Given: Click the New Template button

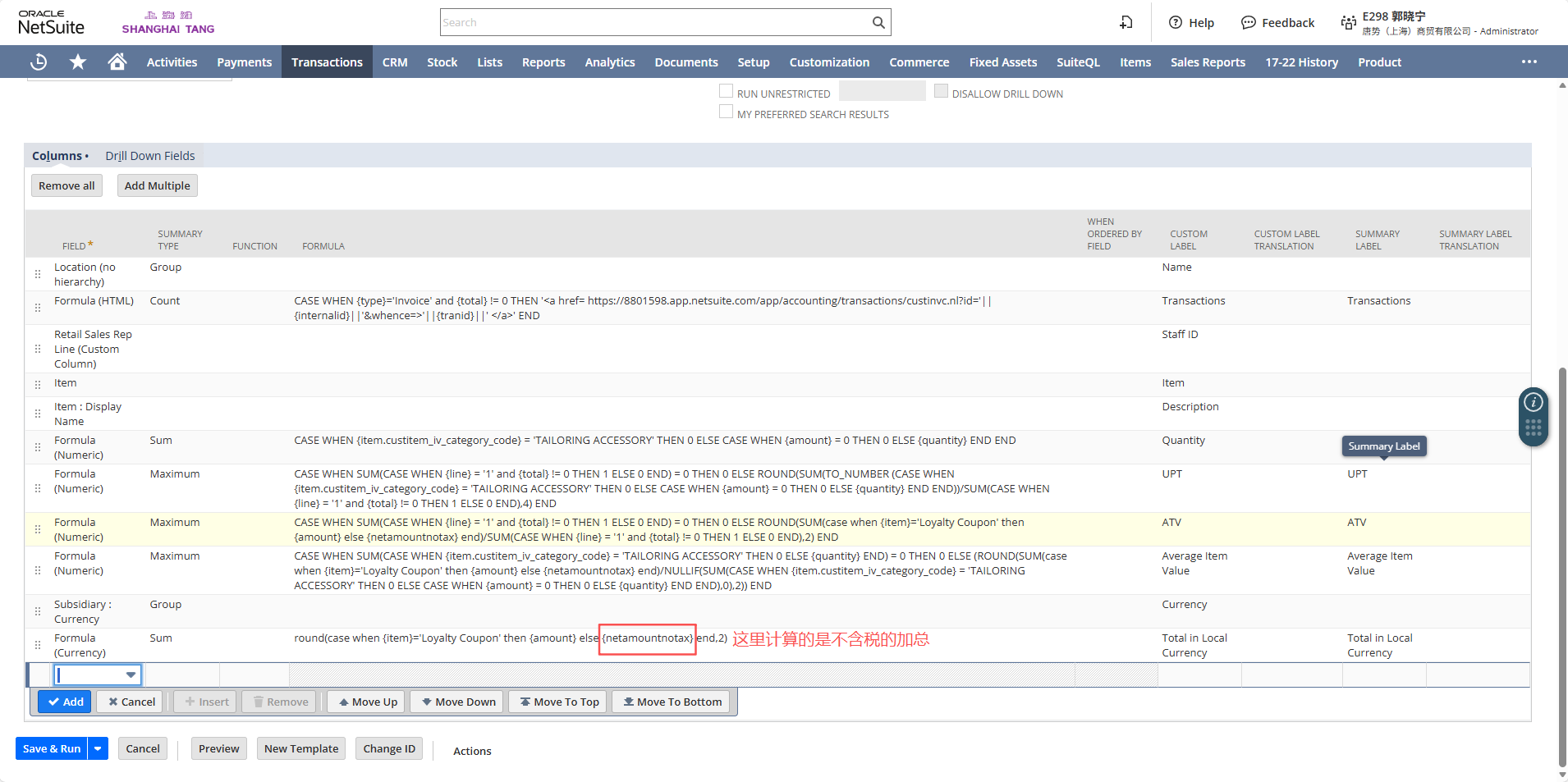Looking at the screenshot, I should coord(301,748).
